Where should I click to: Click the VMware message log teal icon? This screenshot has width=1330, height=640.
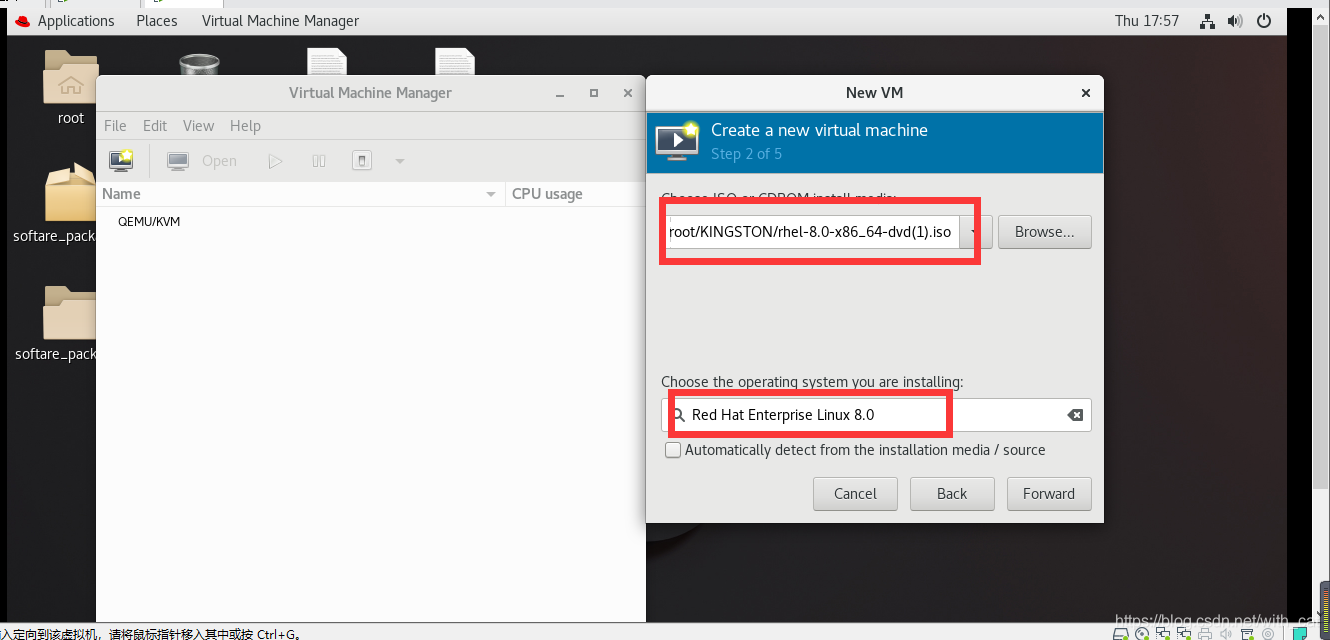[x=1301, y=633]
